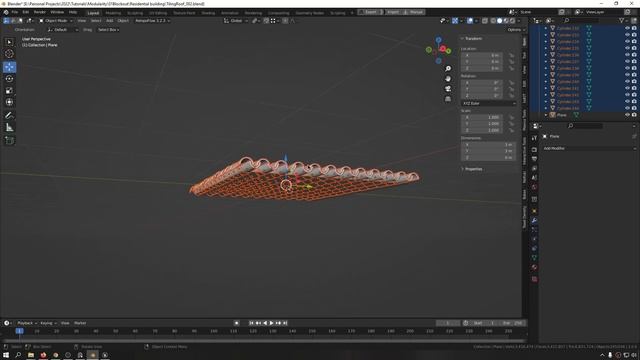Open the Orientation Default dropdown
This screenshot has width=640, height=360.
tap(62, 30)
